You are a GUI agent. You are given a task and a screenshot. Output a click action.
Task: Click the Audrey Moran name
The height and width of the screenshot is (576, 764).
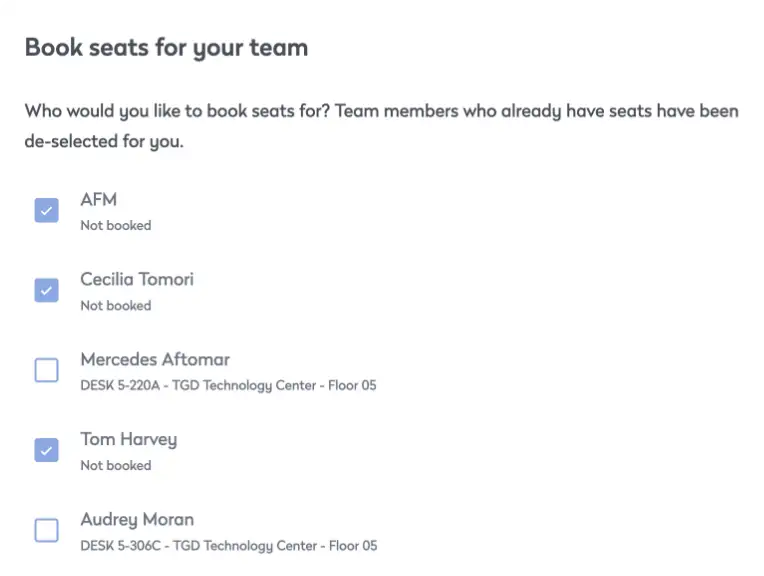click(x=137, y=519)
